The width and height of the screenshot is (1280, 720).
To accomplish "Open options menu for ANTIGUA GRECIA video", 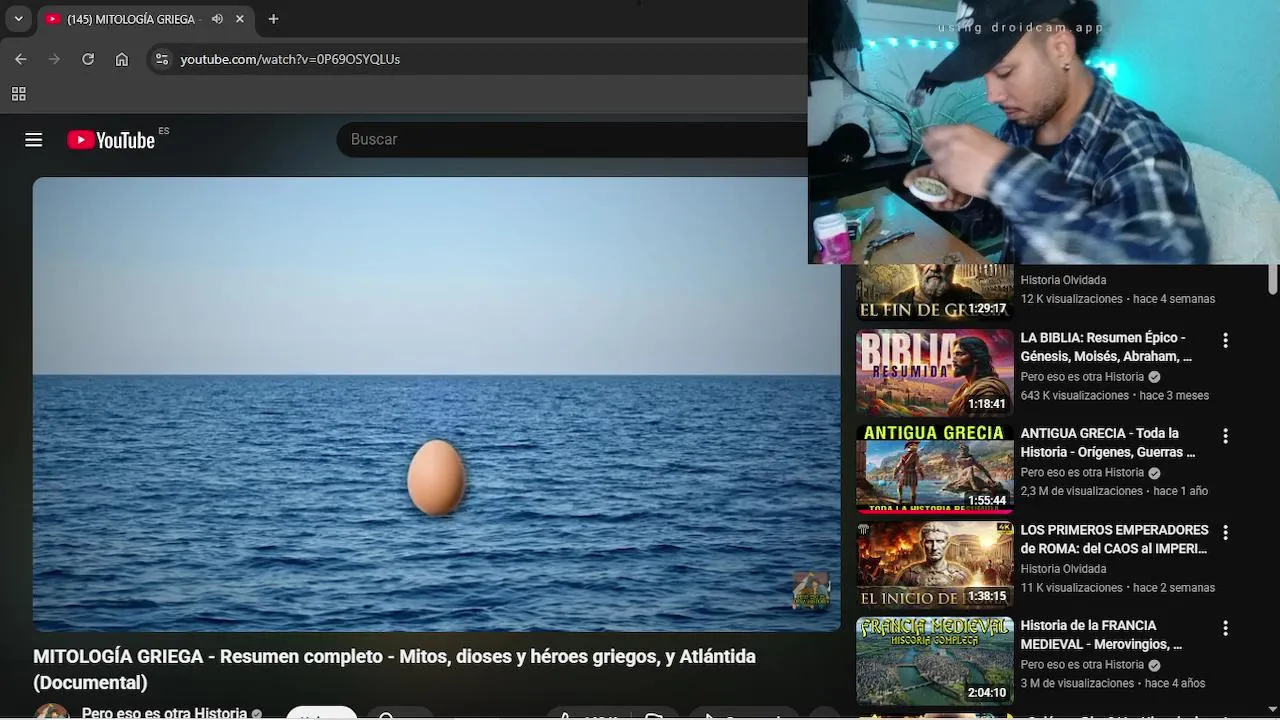I will (x=1225, y=436).
